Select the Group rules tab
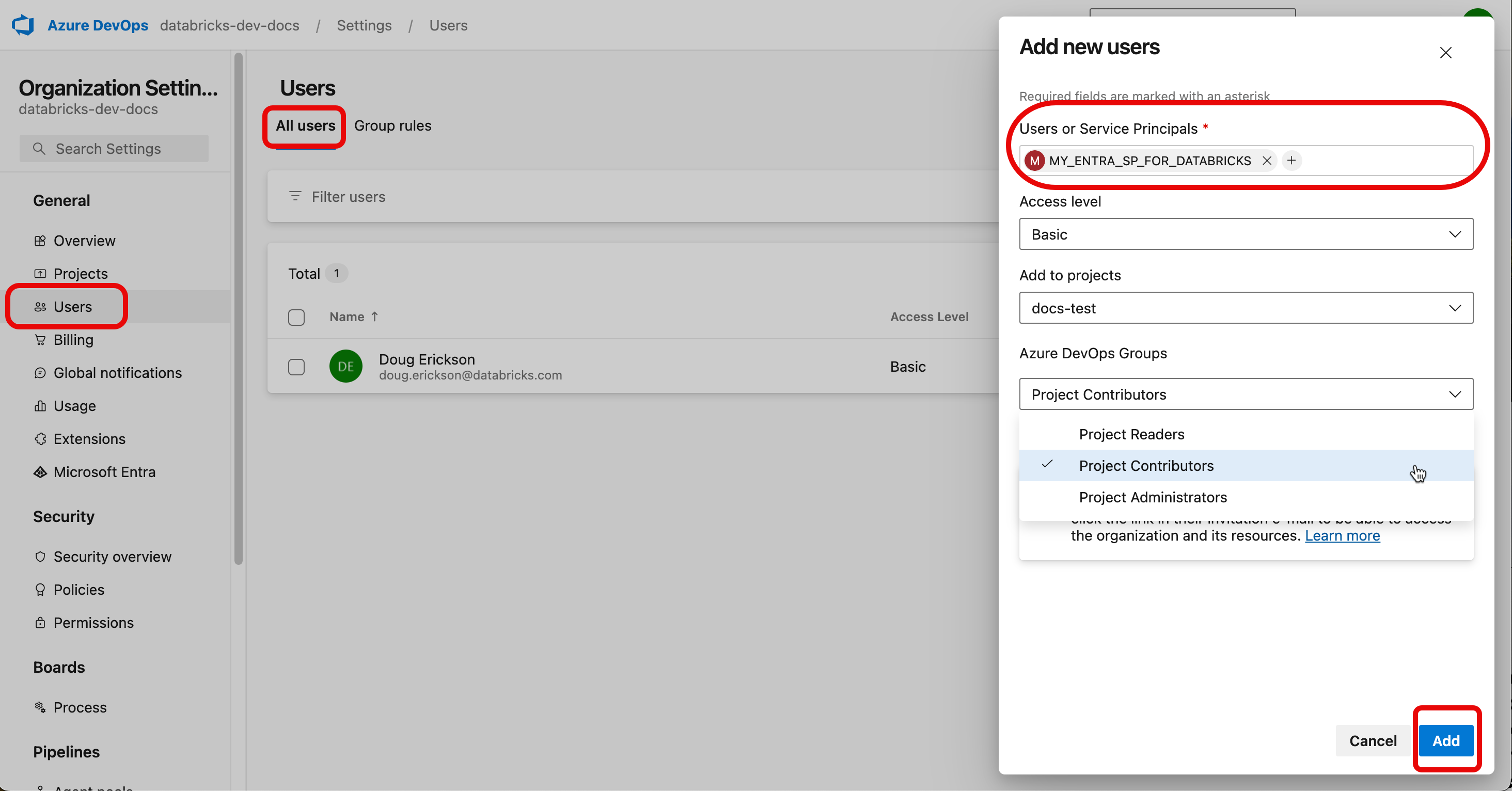Viewport: 1512px width, 791px height. 392,125
